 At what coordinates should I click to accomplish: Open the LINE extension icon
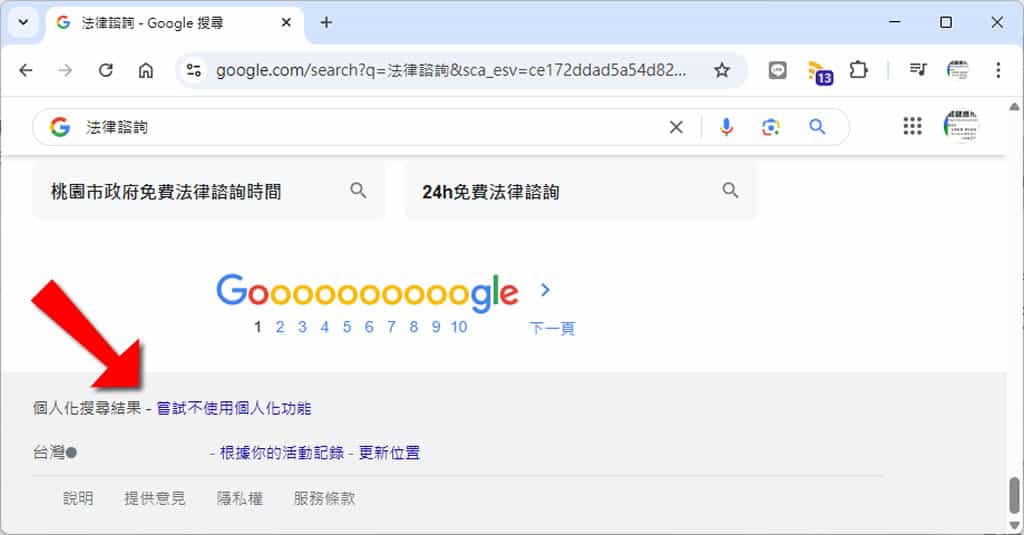click(777, 70)
